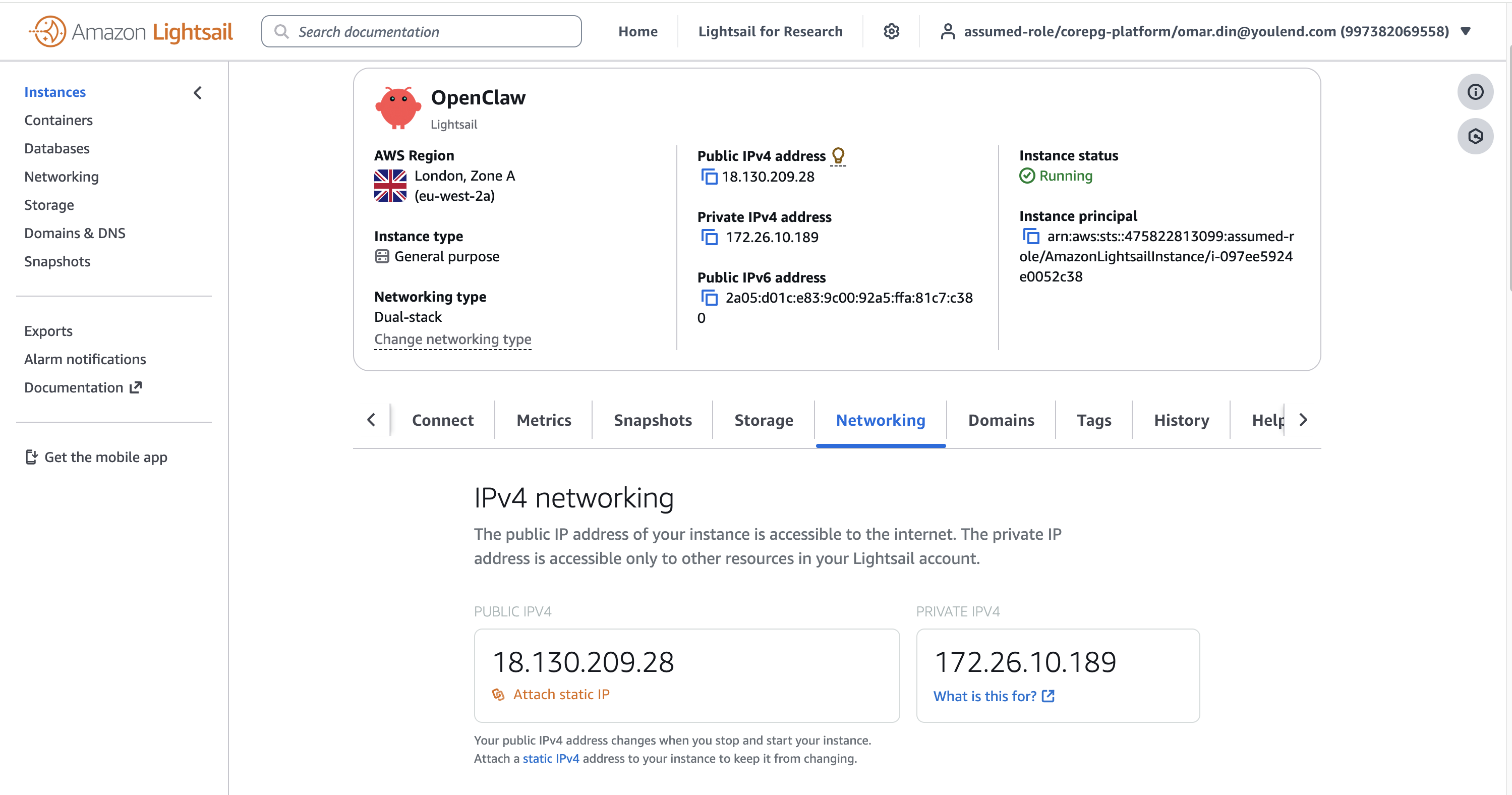Open Domains & DNS in the sidebar
The width and height of the screenshot is (1512, 795).
click(75, 233)
